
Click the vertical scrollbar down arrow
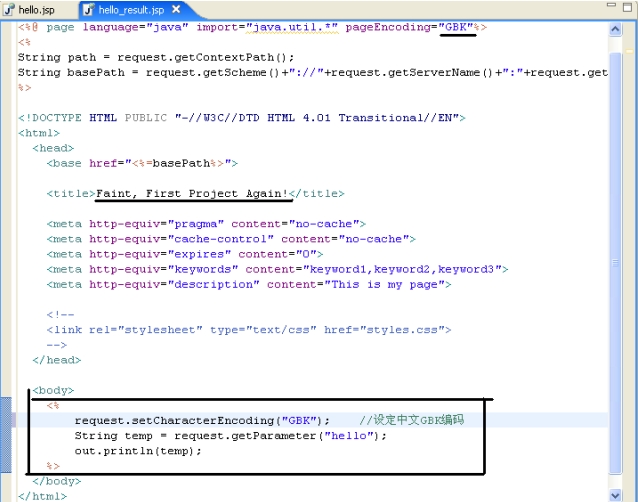pos(615,495)
